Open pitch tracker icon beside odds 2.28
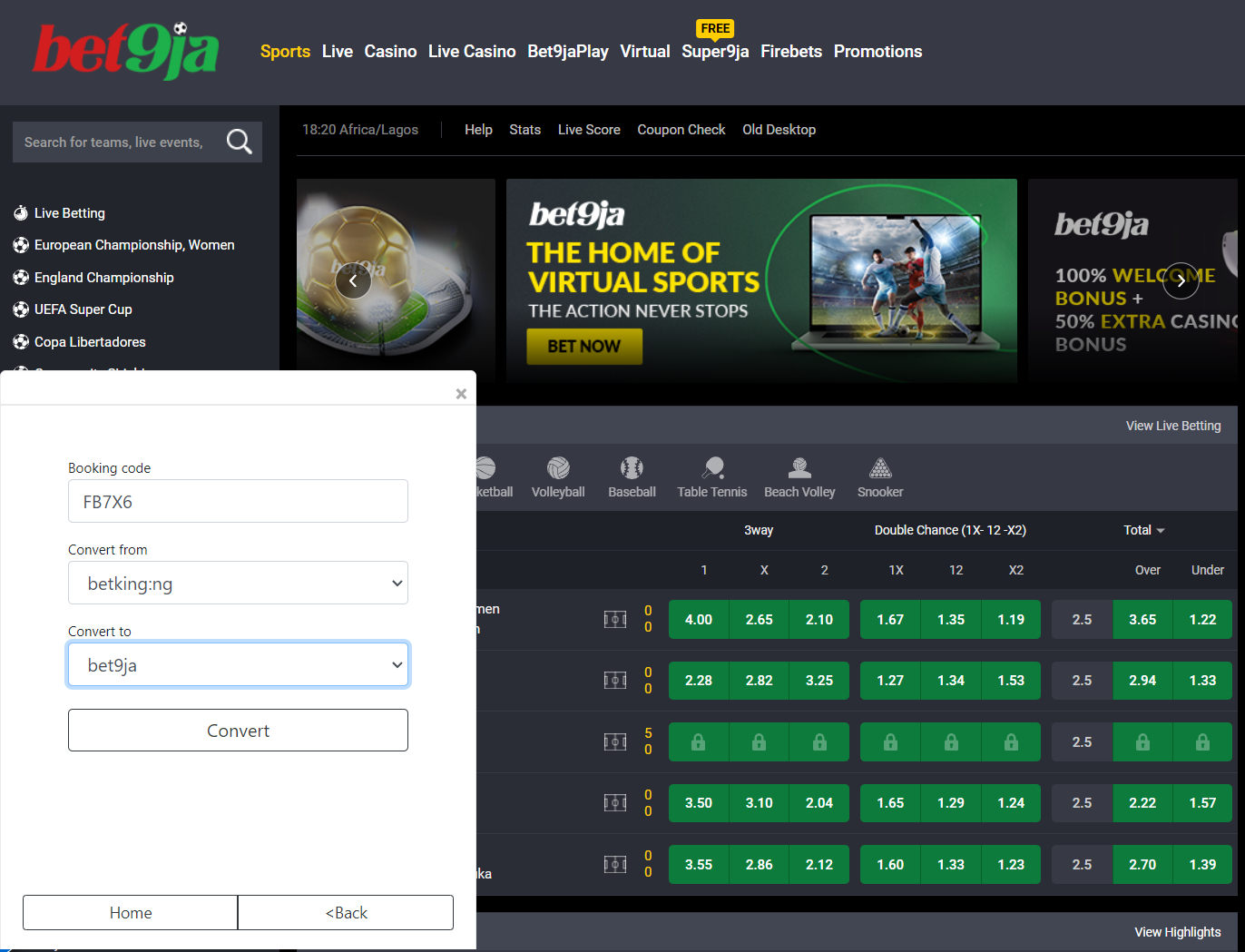The width and height of the screenshot is (1245, 952). 615,681
